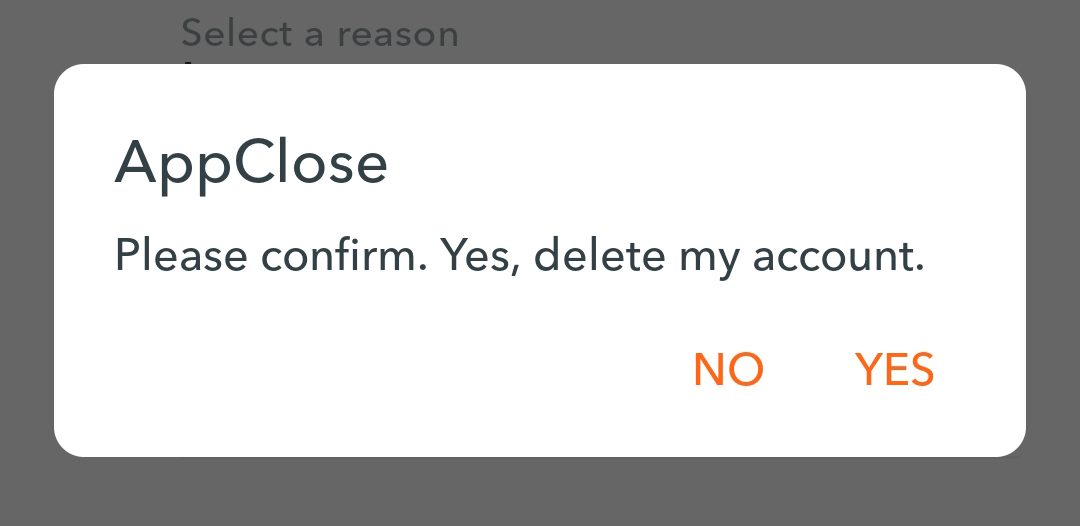Decline deletion by choosing NO

coord(728,369)
